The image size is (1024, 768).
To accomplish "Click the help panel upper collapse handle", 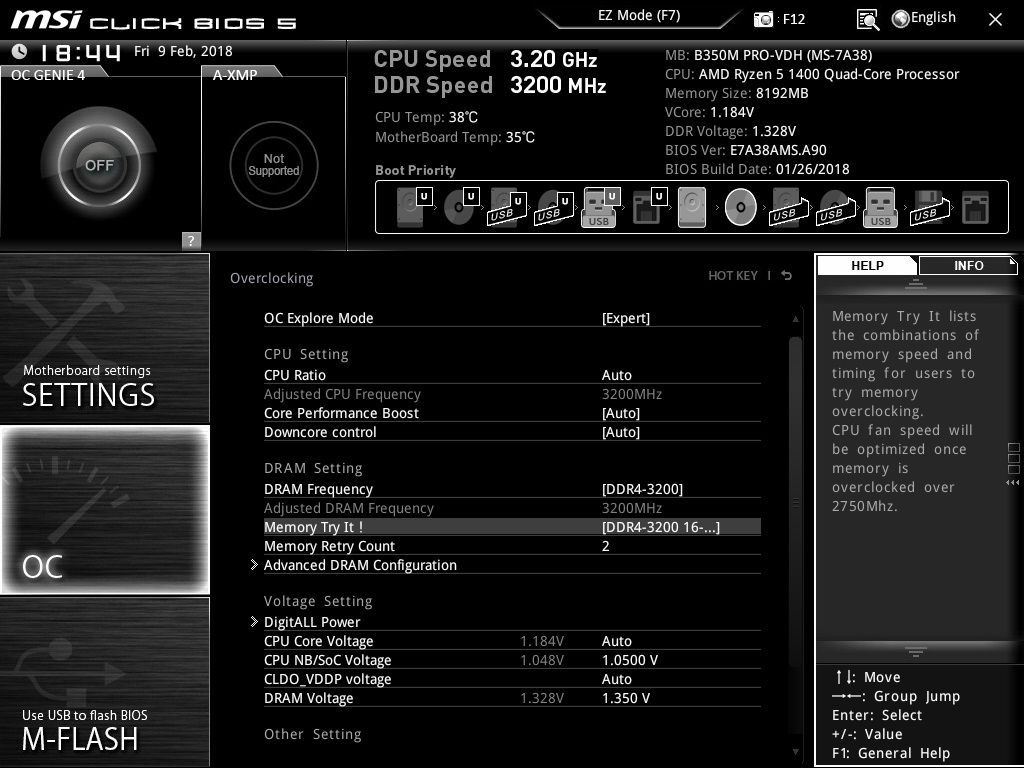I will point(916,284).
